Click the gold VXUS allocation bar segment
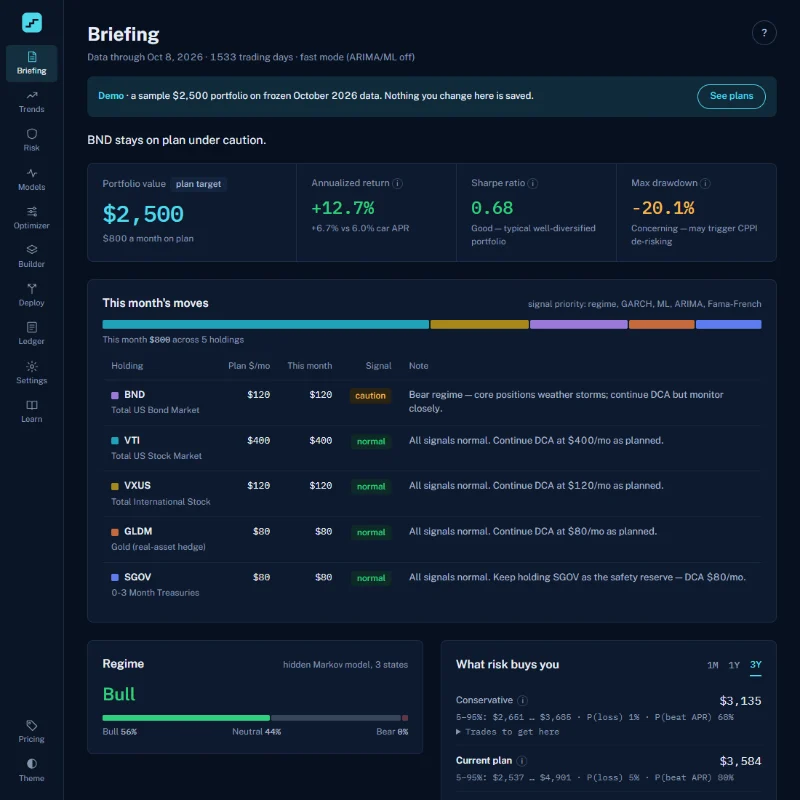The height and width of the screenshot is (800, 800). pos(479,324)
